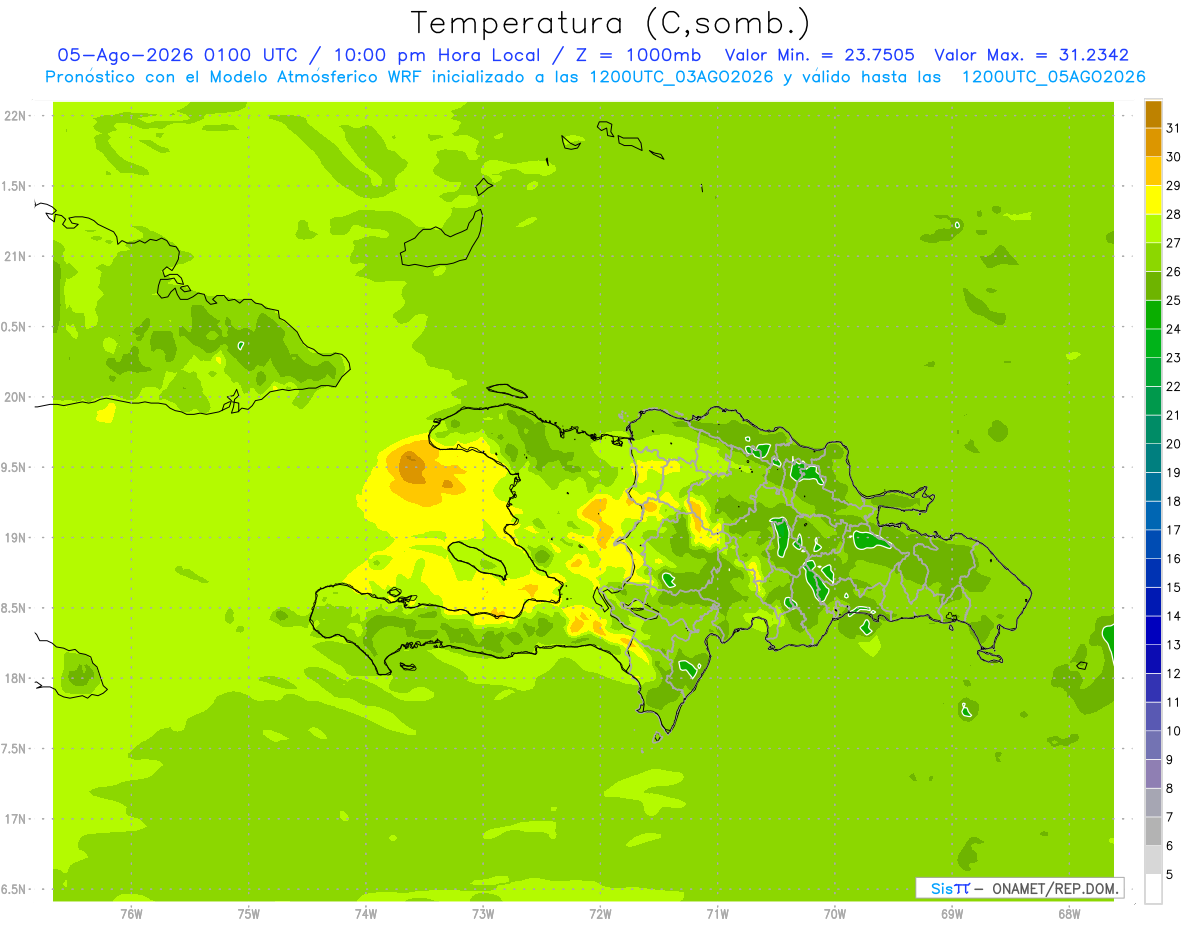Click the SisPI logo text in the credit box
The image size is (1200, 927).
(x=949, y=888)
